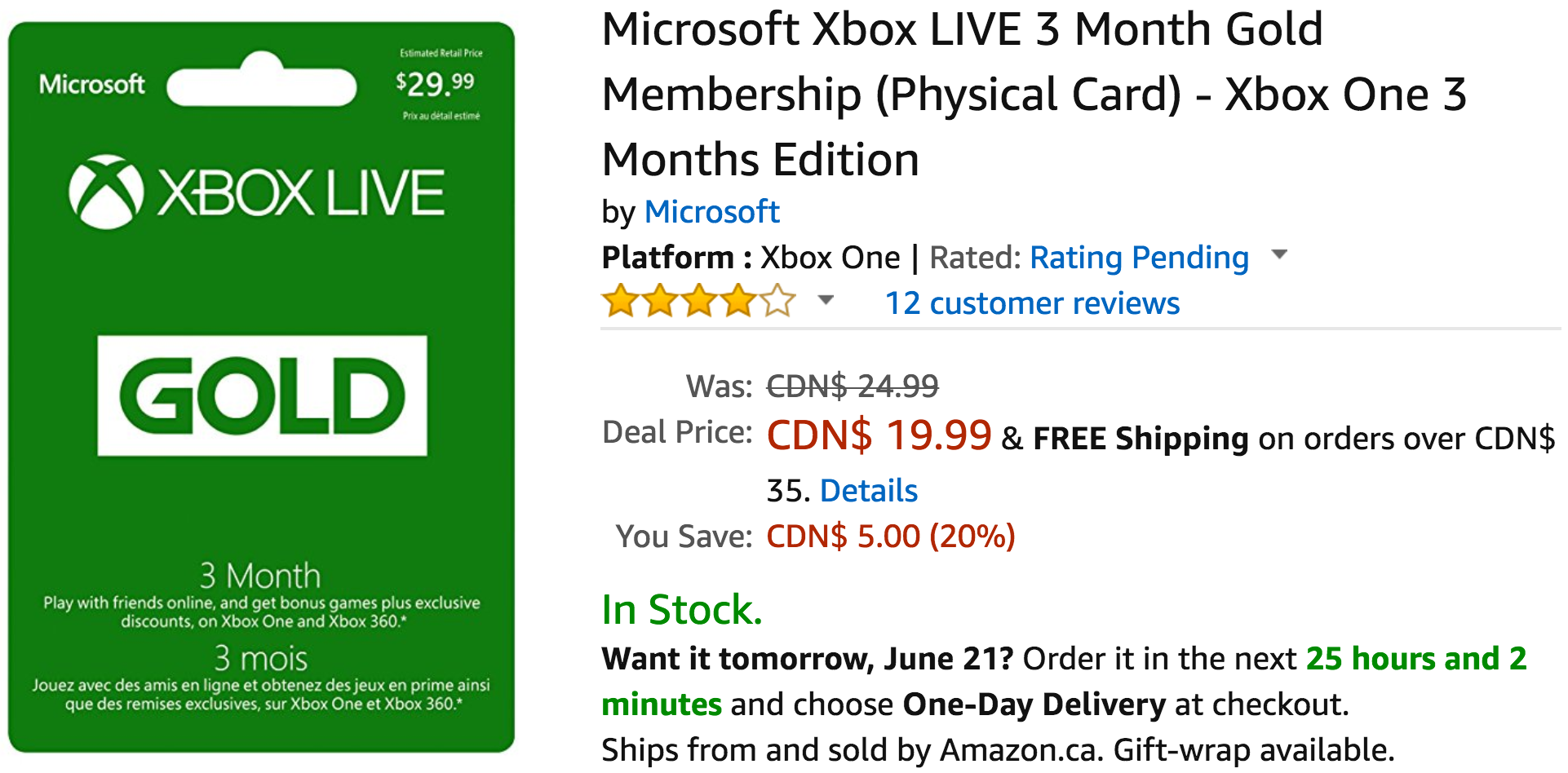Click the white GOLD badge on the card

262,395
